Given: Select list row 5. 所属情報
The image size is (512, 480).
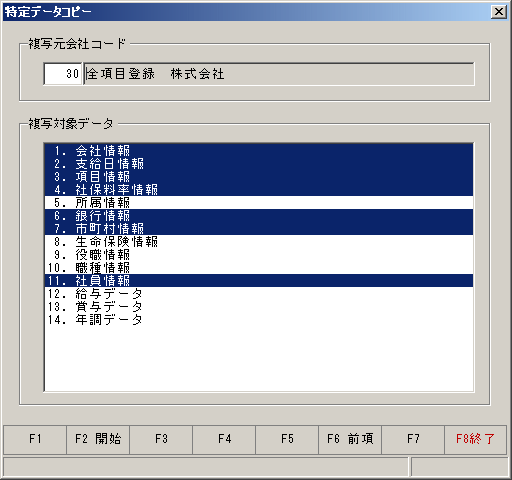Looking at the screenshot, I should 259,202.
